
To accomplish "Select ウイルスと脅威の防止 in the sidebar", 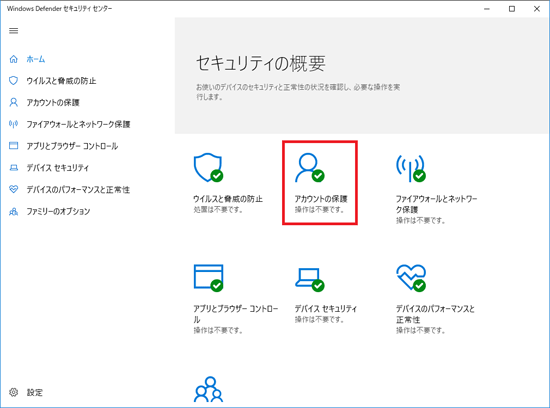I will click(61, 81).
